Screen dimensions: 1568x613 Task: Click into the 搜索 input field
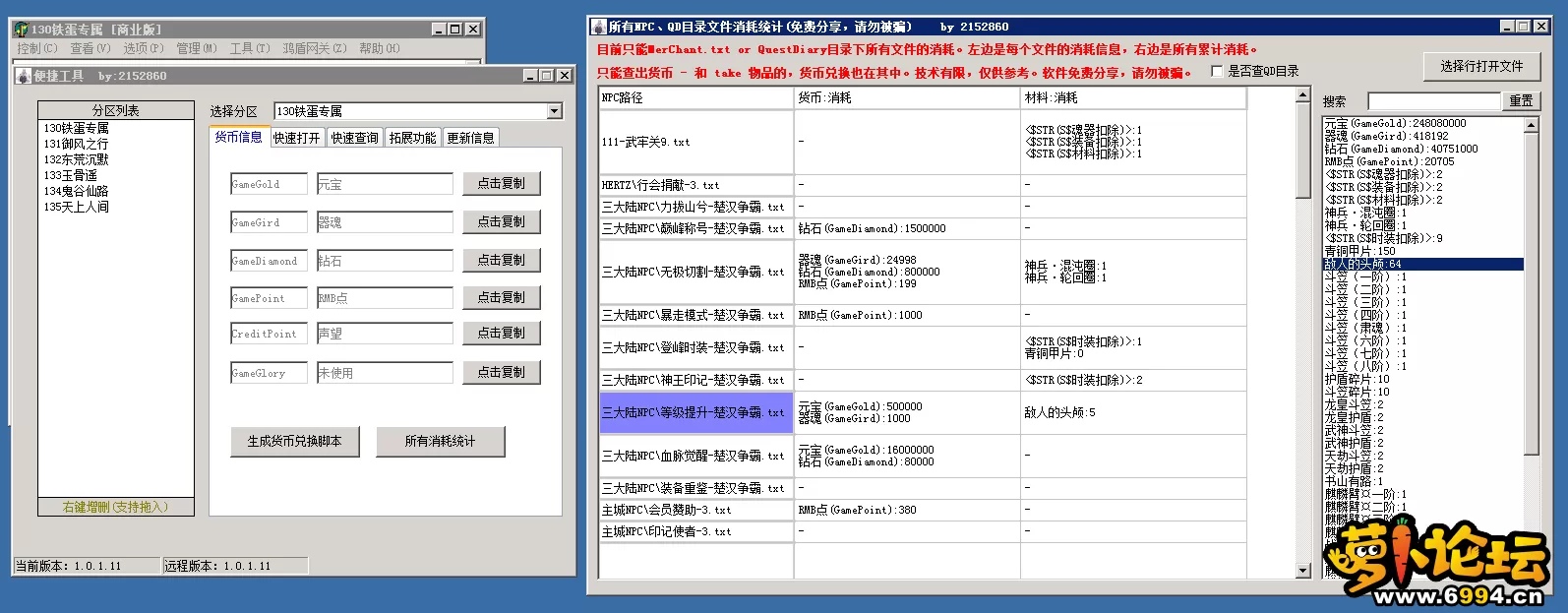[1434, 100]
